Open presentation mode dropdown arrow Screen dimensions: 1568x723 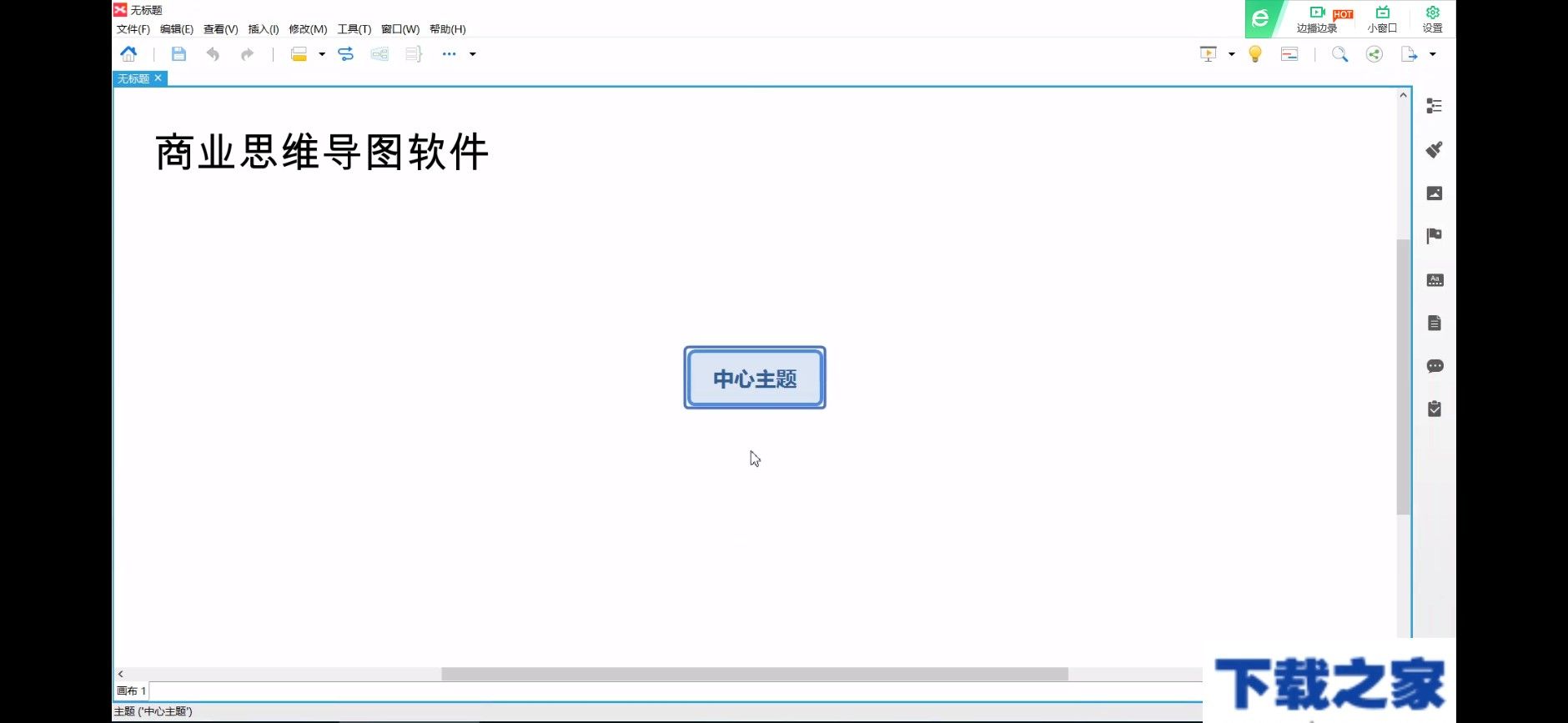pyautogui.click(x=1232, y=54)
